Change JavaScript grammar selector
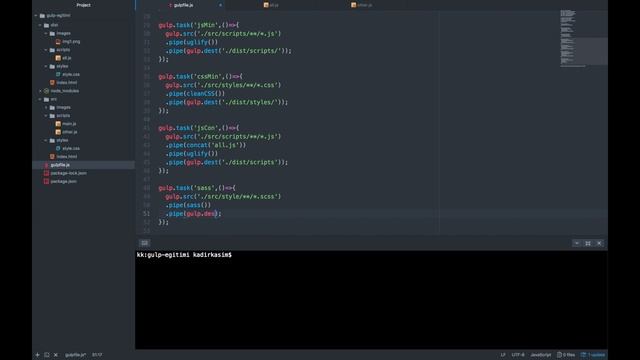The height and width of the screenshot is (360, 640). click(540, 355)
